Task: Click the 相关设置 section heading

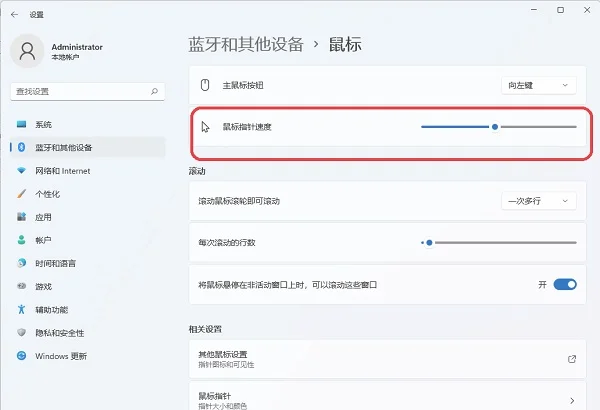Action: [205, 329]
